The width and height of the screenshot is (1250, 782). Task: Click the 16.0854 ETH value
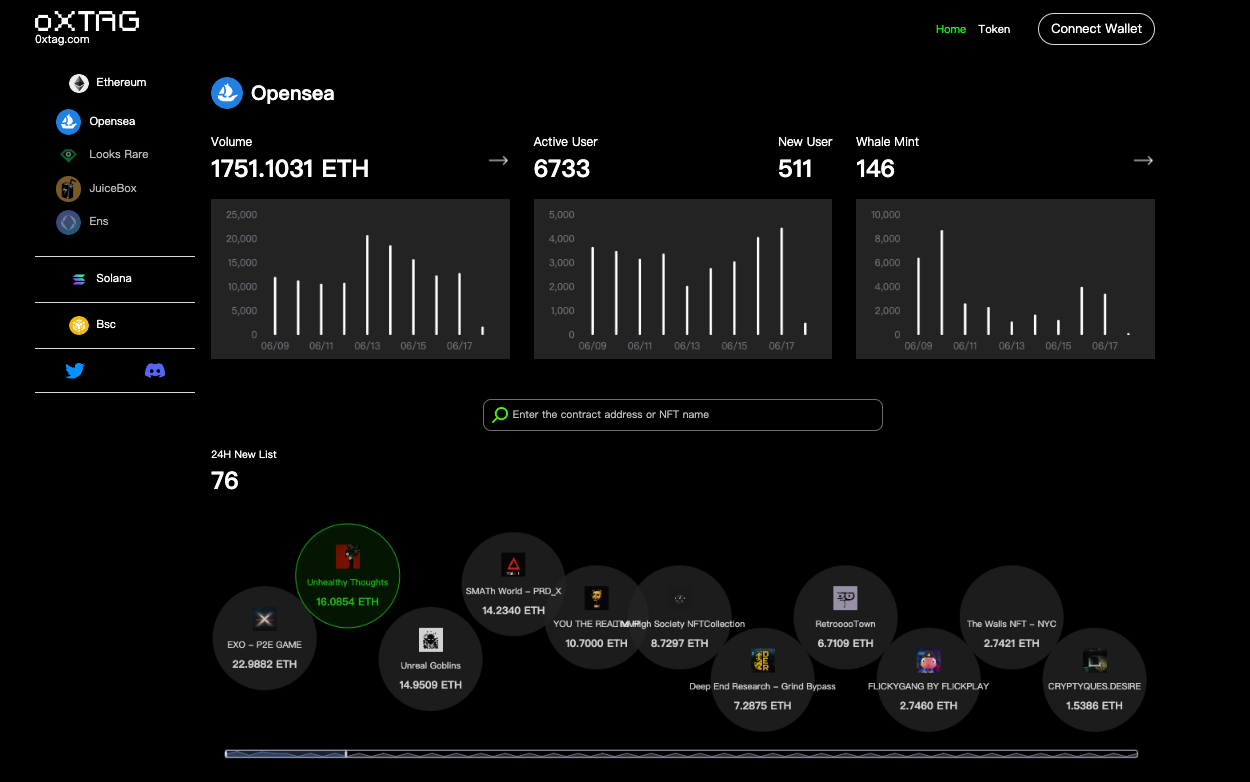coord(347,602)
